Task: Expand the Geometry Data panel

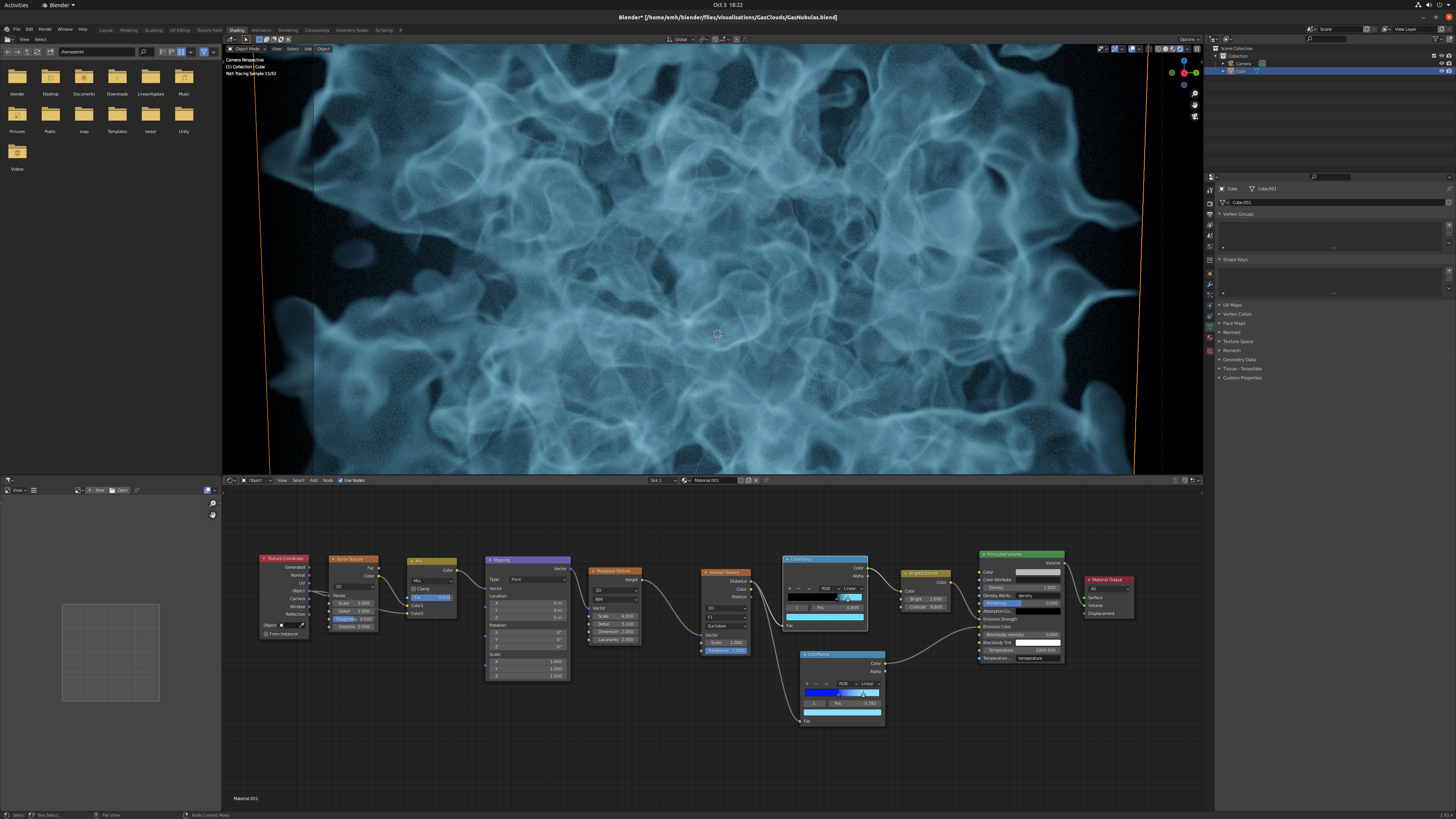Action: click(1239, 359)
